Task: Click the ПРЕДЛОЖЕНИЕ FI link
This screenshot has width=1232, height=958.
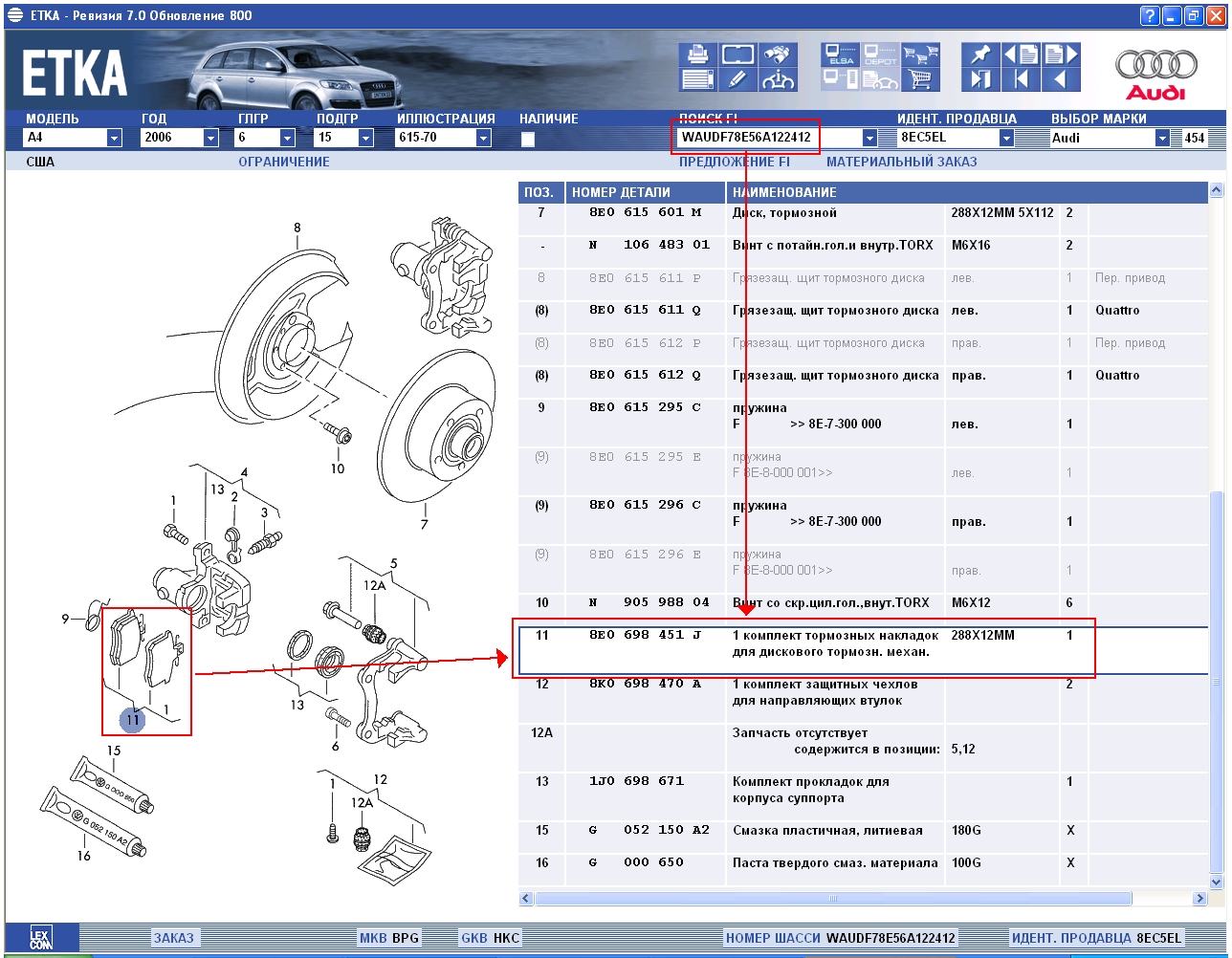Action: click(735, 162)
